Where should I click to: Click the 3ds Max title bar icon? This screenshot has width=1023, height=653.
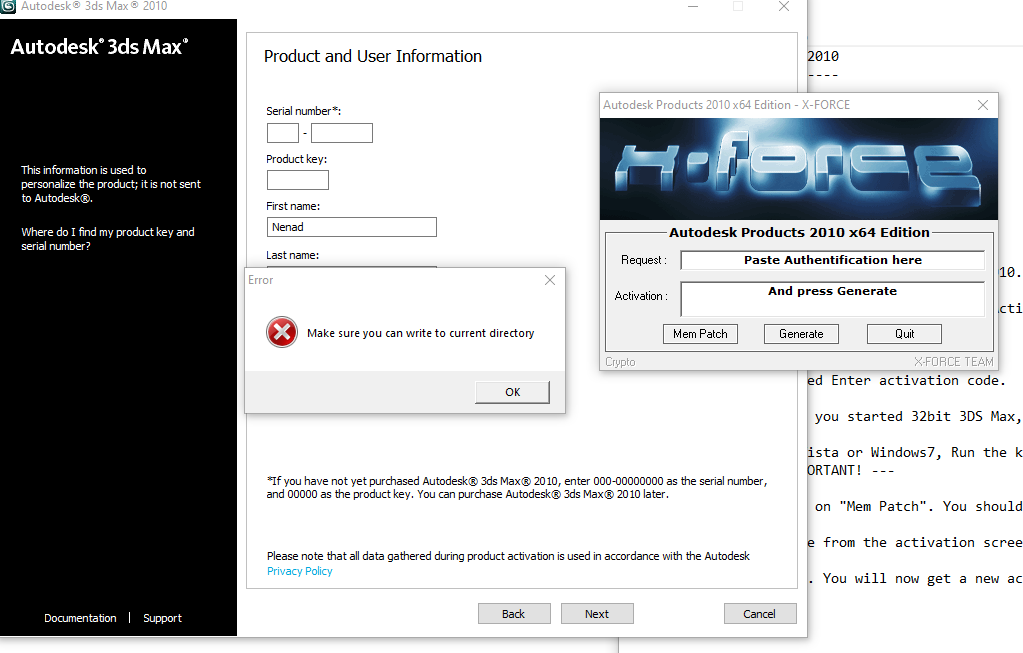pos(8,6)
